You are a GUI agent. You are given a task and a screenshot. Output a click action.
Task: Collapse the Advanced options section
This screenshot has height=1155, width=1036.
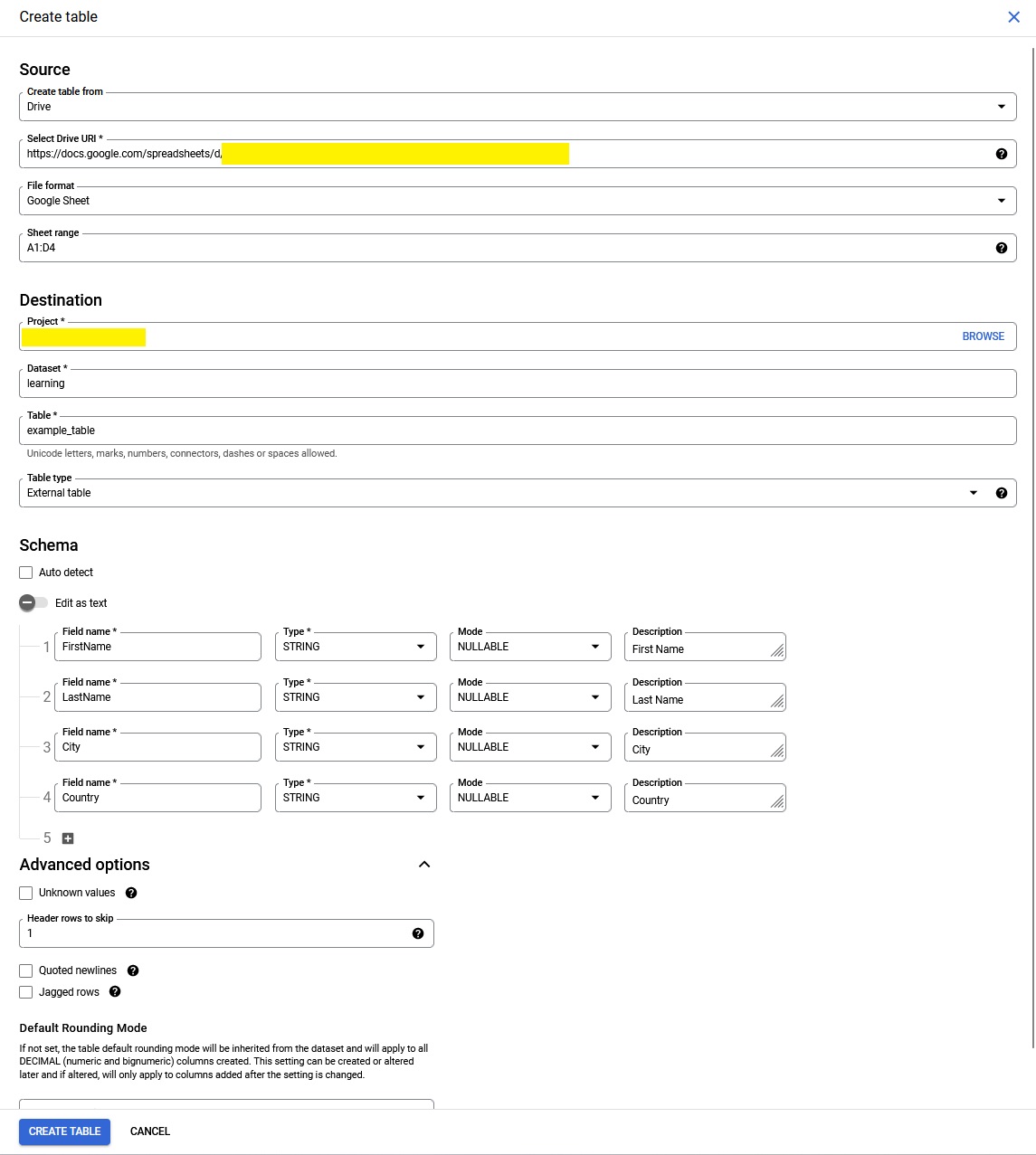point(424,865)
